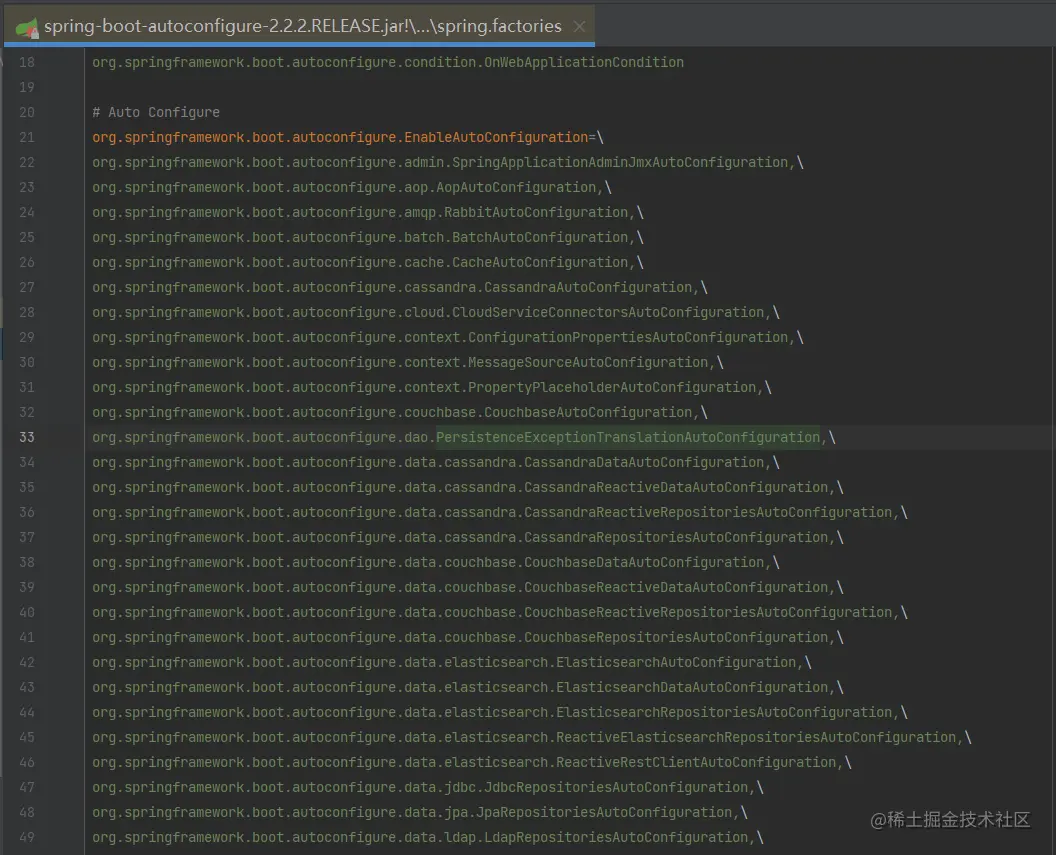This screenshot has width=1056, height=855.
Task: Click the ElasticsearchDataAutoConfiguration line
Action: click(468, 687)
